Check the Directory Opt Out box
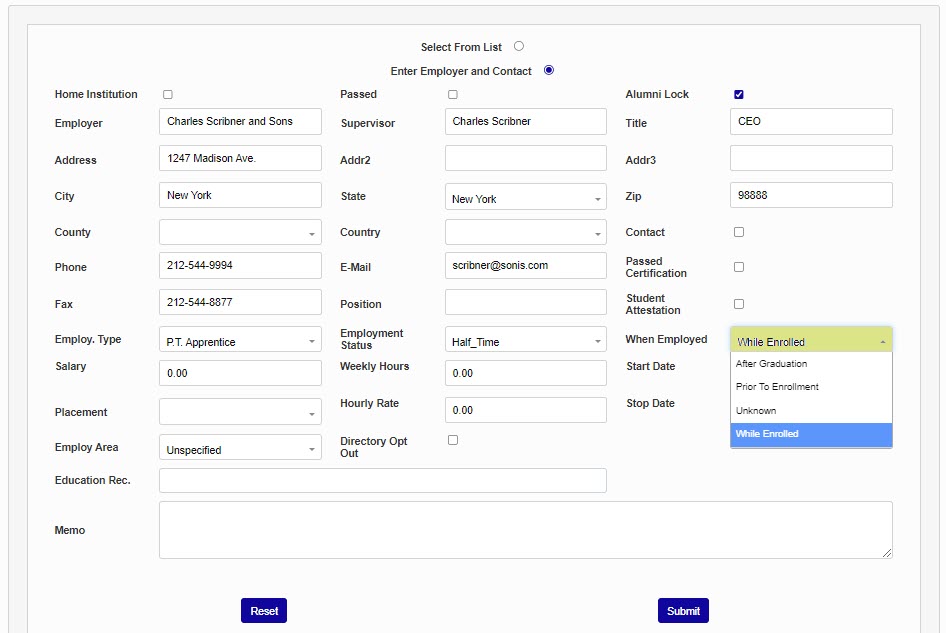This screenshot has width=946, height=633. click(x=453, y=440)
